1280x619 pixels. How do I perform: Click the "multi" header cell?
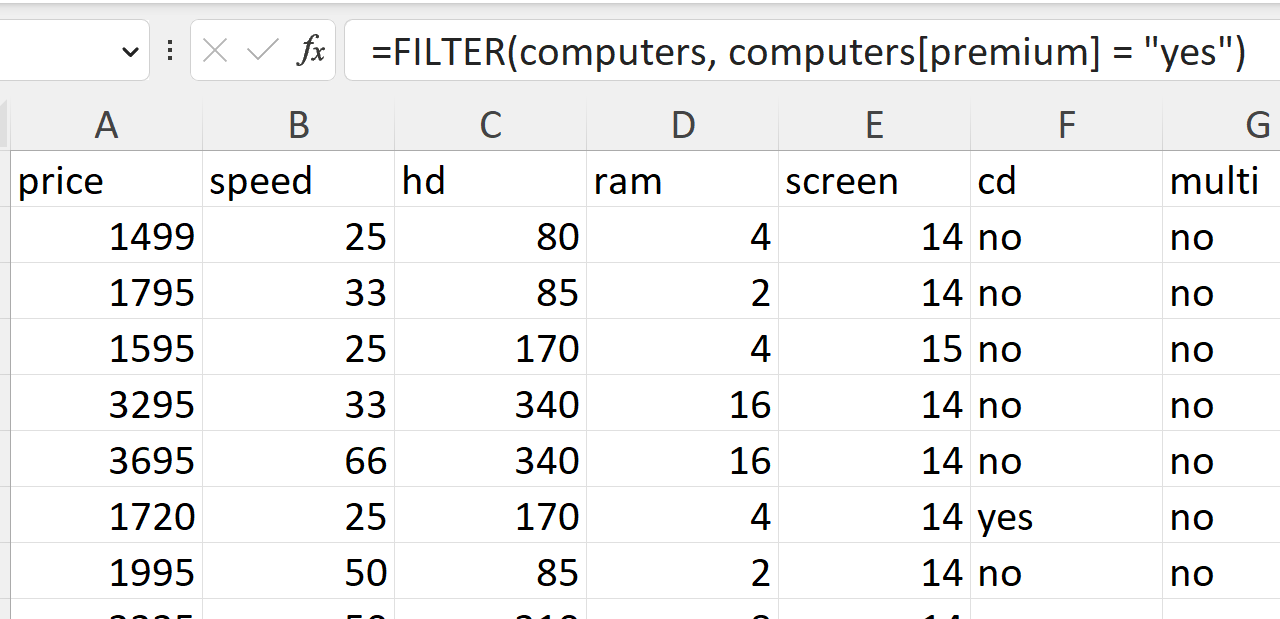coord(1220,181)
